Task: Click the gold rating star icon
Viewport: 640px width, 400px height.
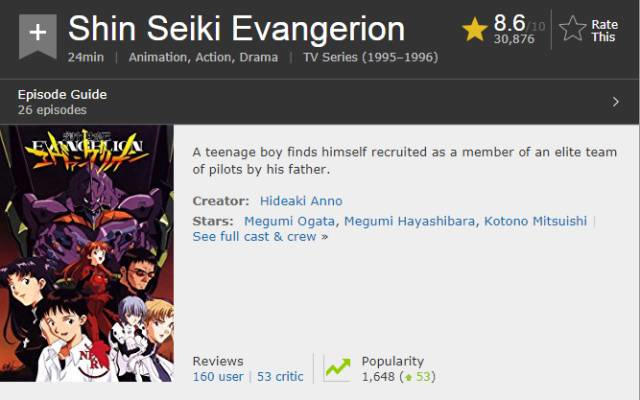Action: coord(475,30)
